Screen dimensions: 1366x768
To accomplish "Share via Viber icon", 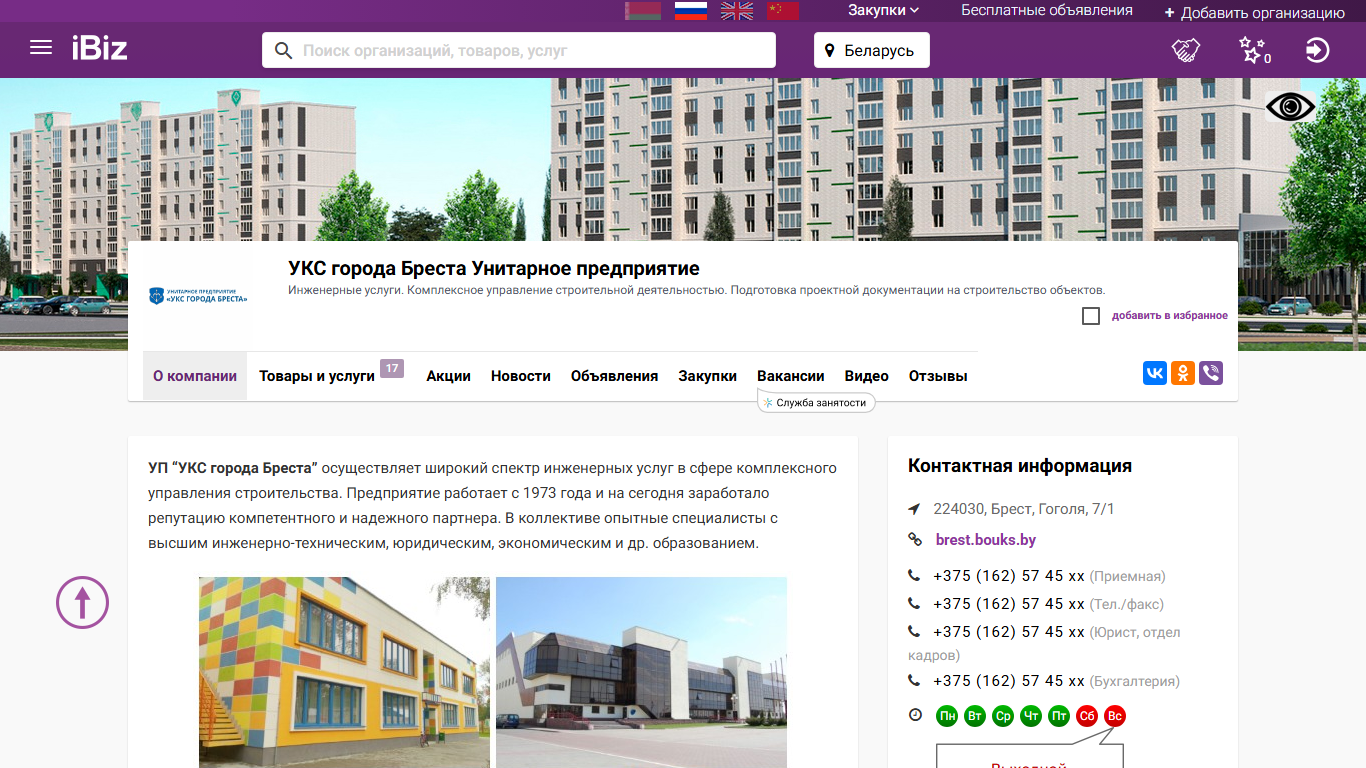I will point(1211,373).
